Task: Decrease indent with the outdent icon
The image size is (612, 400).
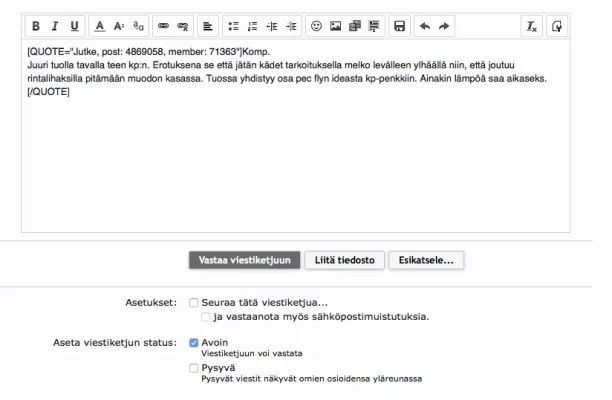Action: (x=272, y=26)
